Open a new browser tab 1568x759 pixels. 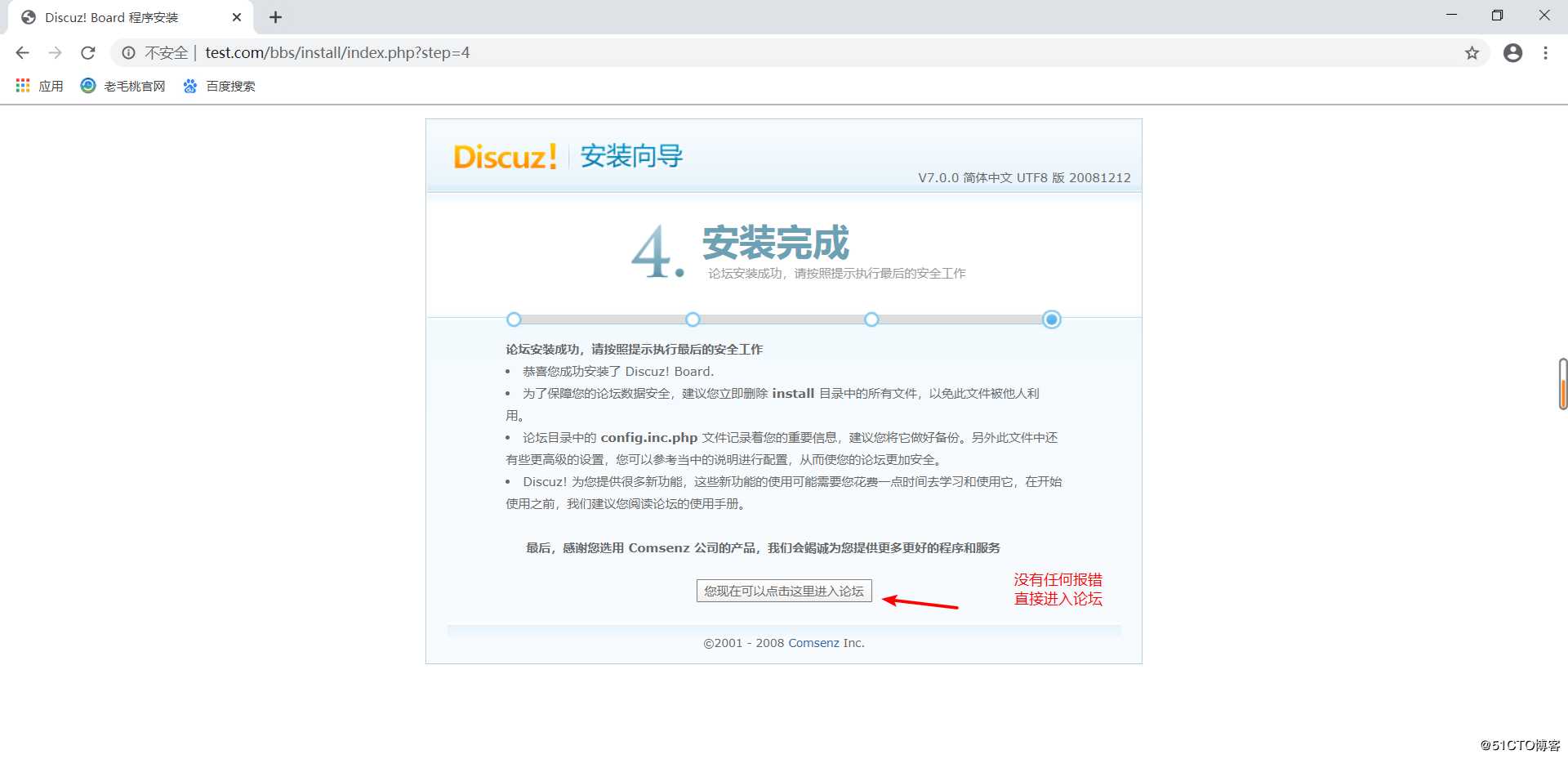click(x=275, y=17)
